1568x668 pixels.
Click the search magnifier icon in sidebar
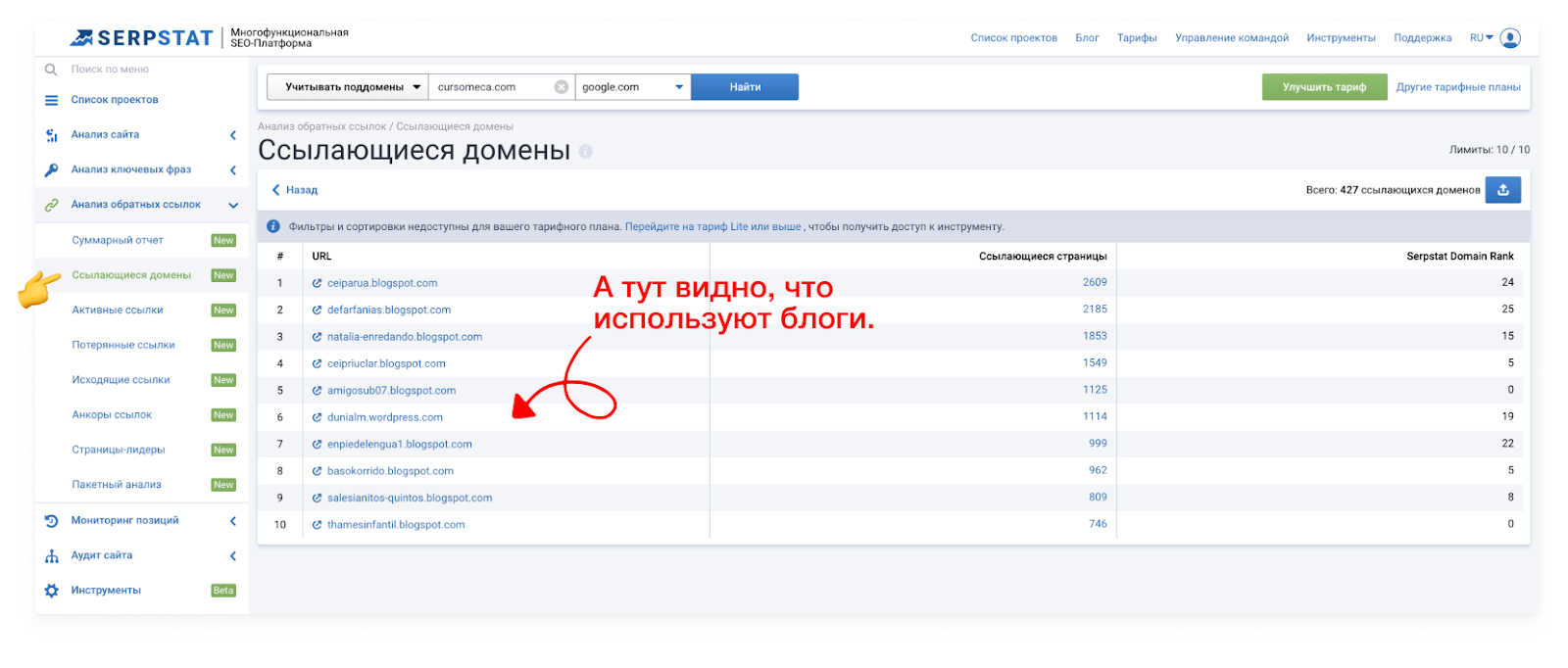click(x=51, y=70)
